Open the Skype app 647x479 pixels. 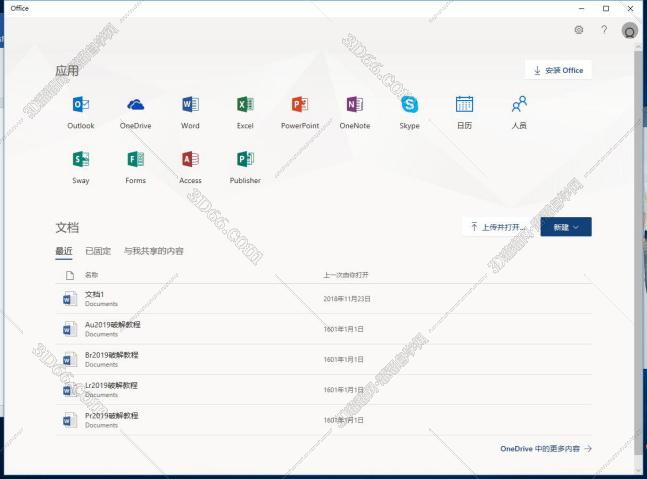409,113
